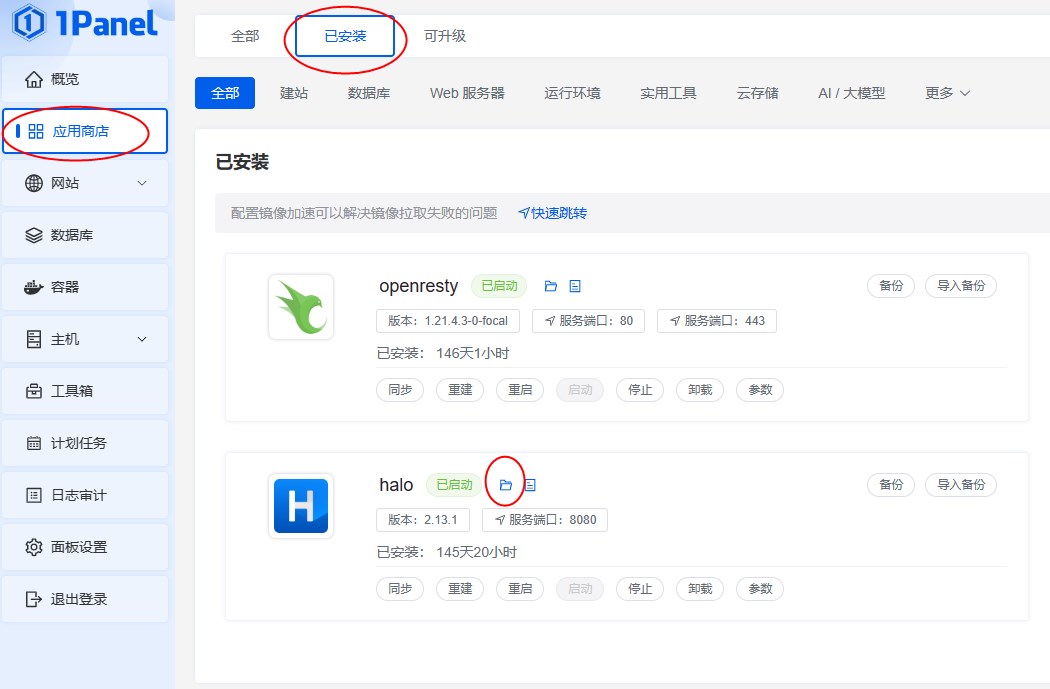
Task: Filter apps by 建站 category
Action: pyautogui.click(x=294, y=93)
